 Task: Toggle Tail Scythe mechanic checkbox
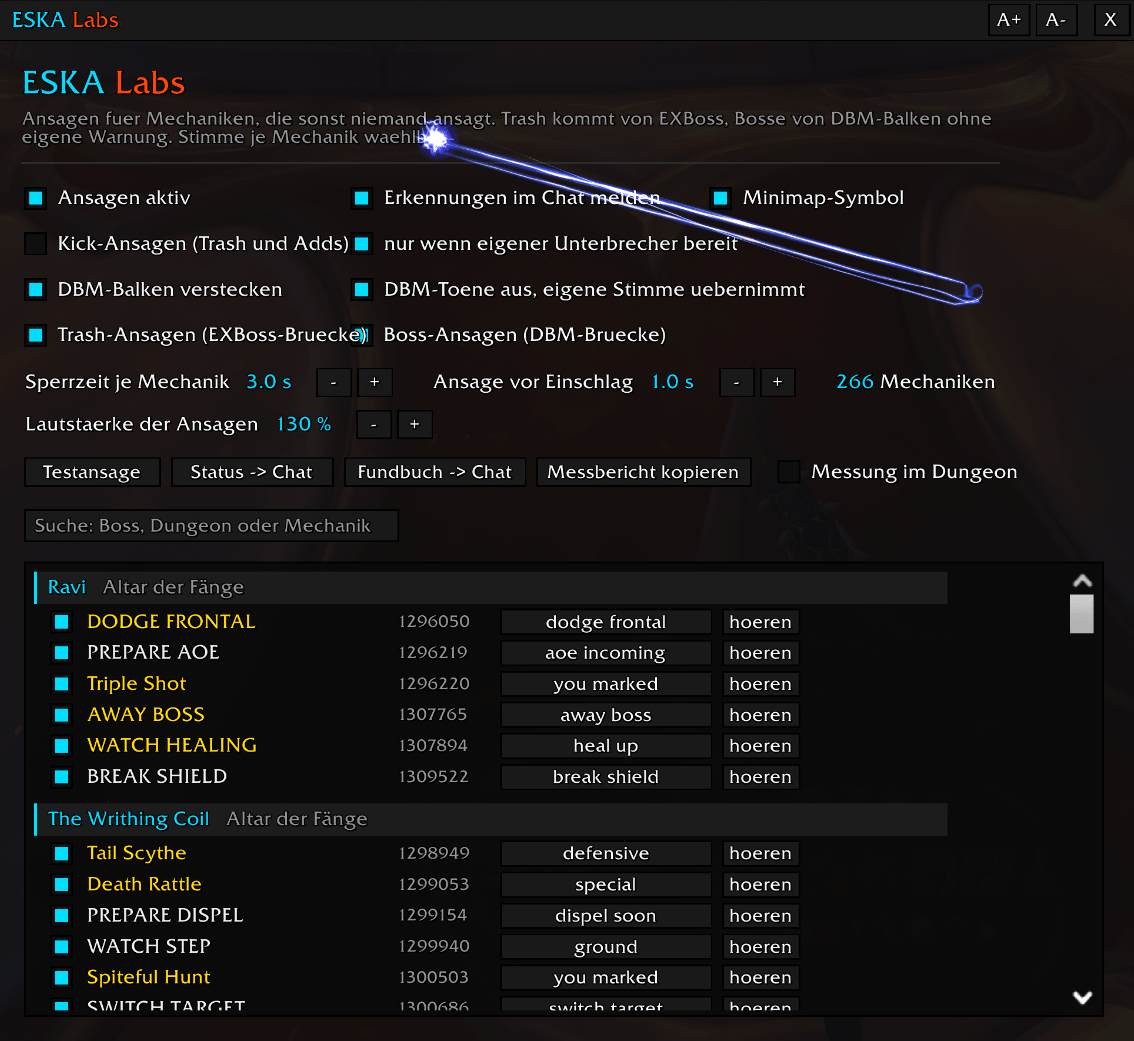point(61,854)
